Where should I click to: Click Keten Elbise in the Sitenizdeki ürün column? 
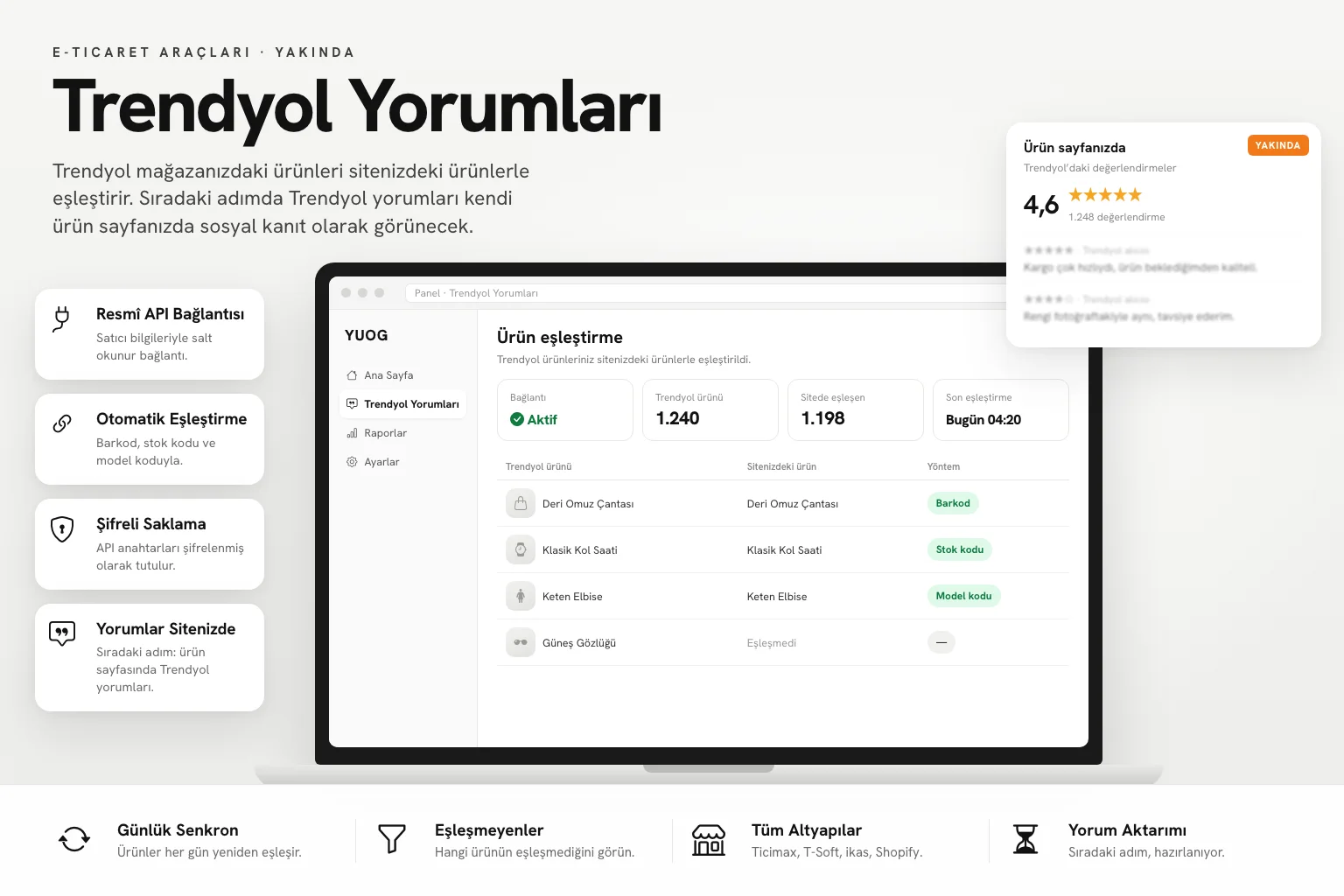(777, 597)
